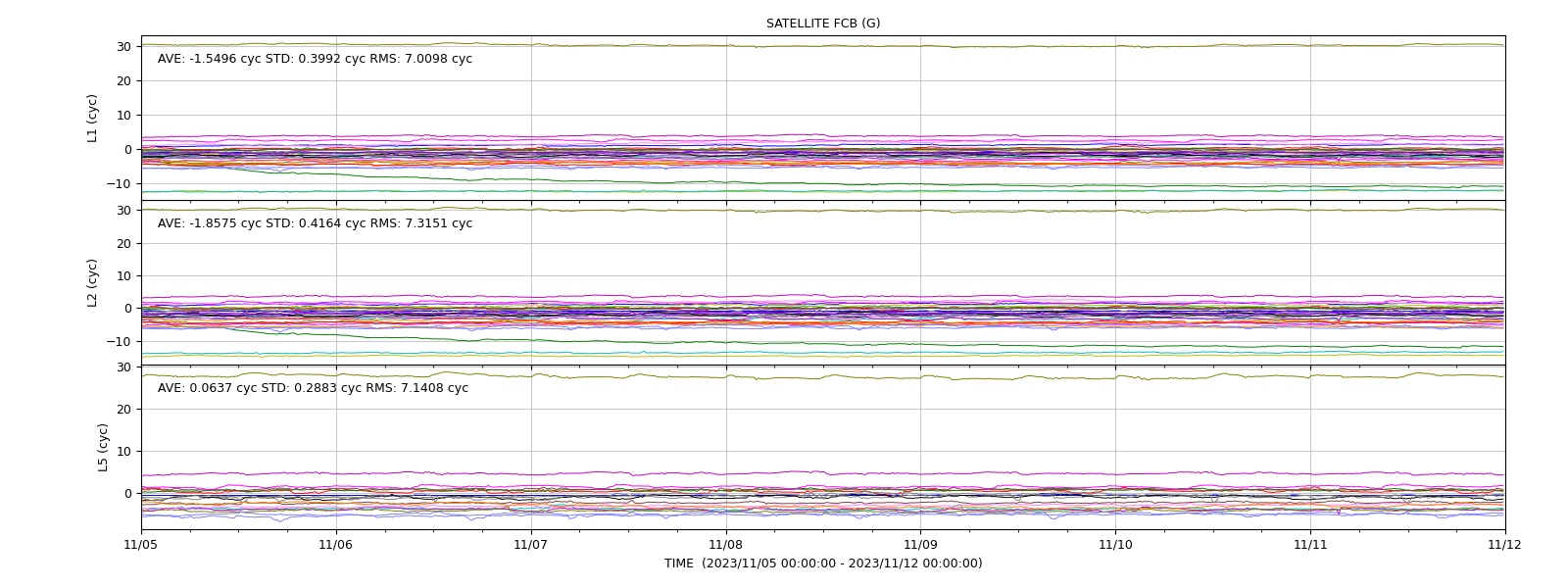Click the SATELLITE FCB (G) plot title
The height and width of the screenshot is (588, 1568).
tap(823, 24)
